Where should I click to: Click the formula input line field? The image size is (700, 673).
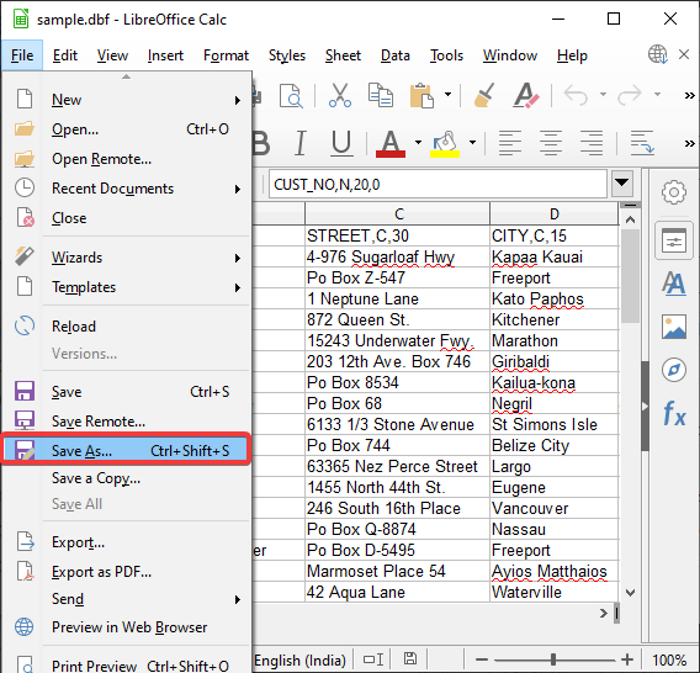(438, 184)
